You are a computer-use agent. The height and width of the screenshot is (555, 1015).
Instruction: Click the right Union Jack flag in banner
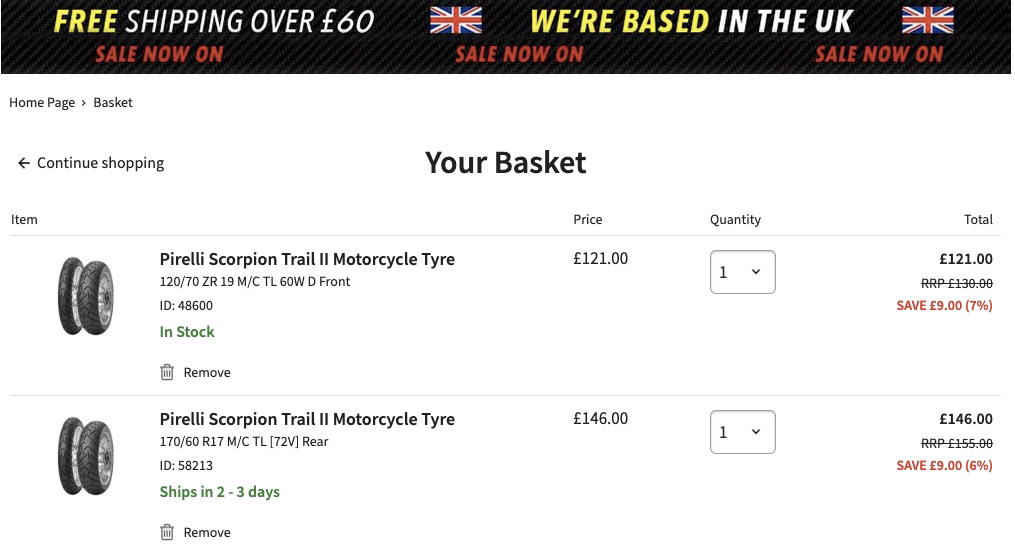[928, 20]
